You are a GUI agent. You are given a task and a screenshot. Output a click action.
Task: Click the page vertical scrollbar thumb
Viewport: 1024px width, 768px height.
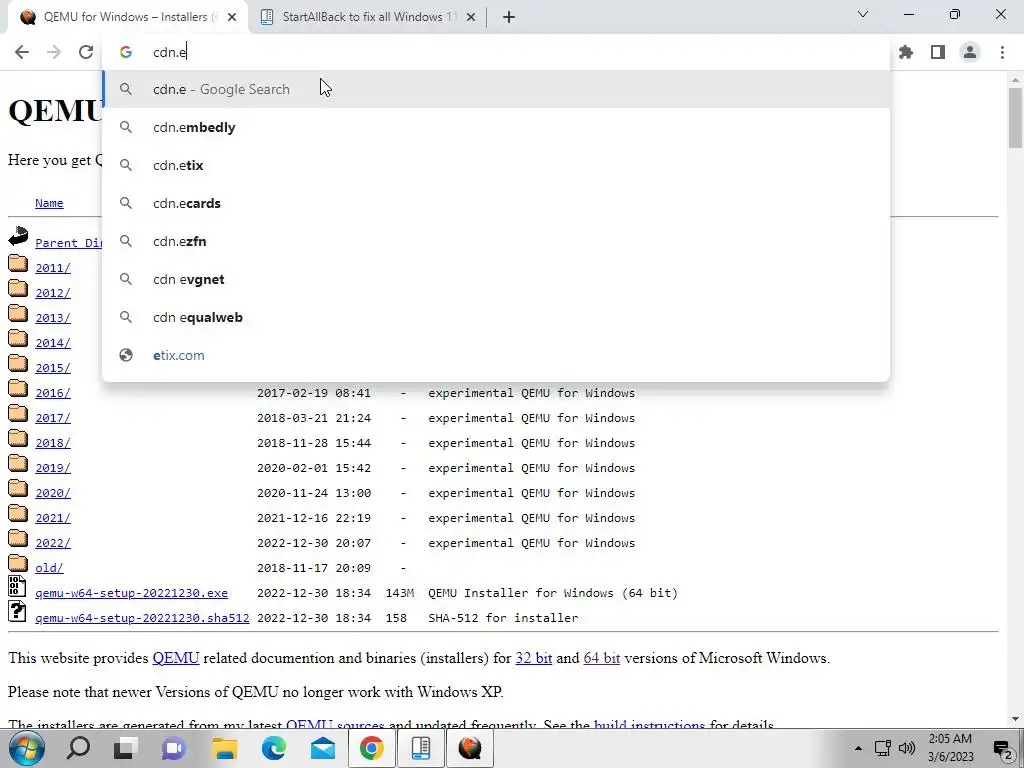pos(1015,118)
